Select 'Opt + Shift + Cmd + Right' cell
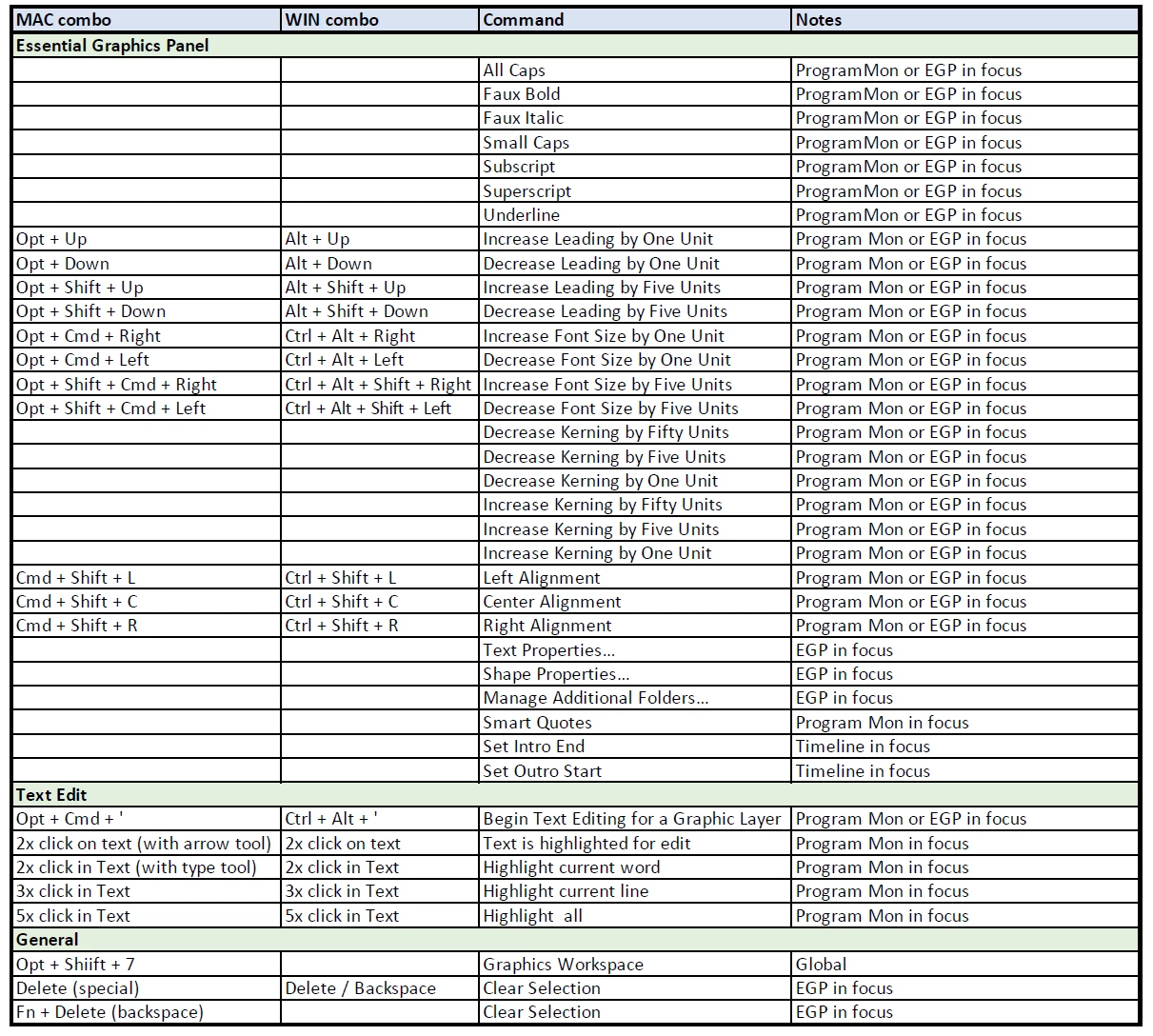The height and width of the screenshot is (1036, 1153). [x=147, y=385]
